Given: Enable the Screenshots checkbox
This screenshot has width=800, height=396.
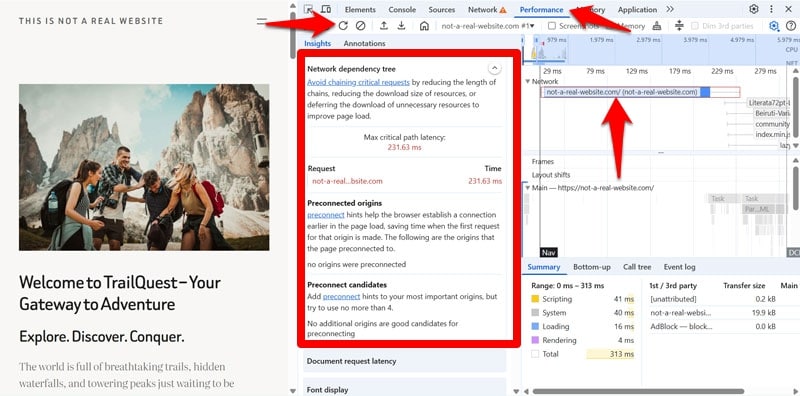Looking at the screenshot, I should pos(552,26).
